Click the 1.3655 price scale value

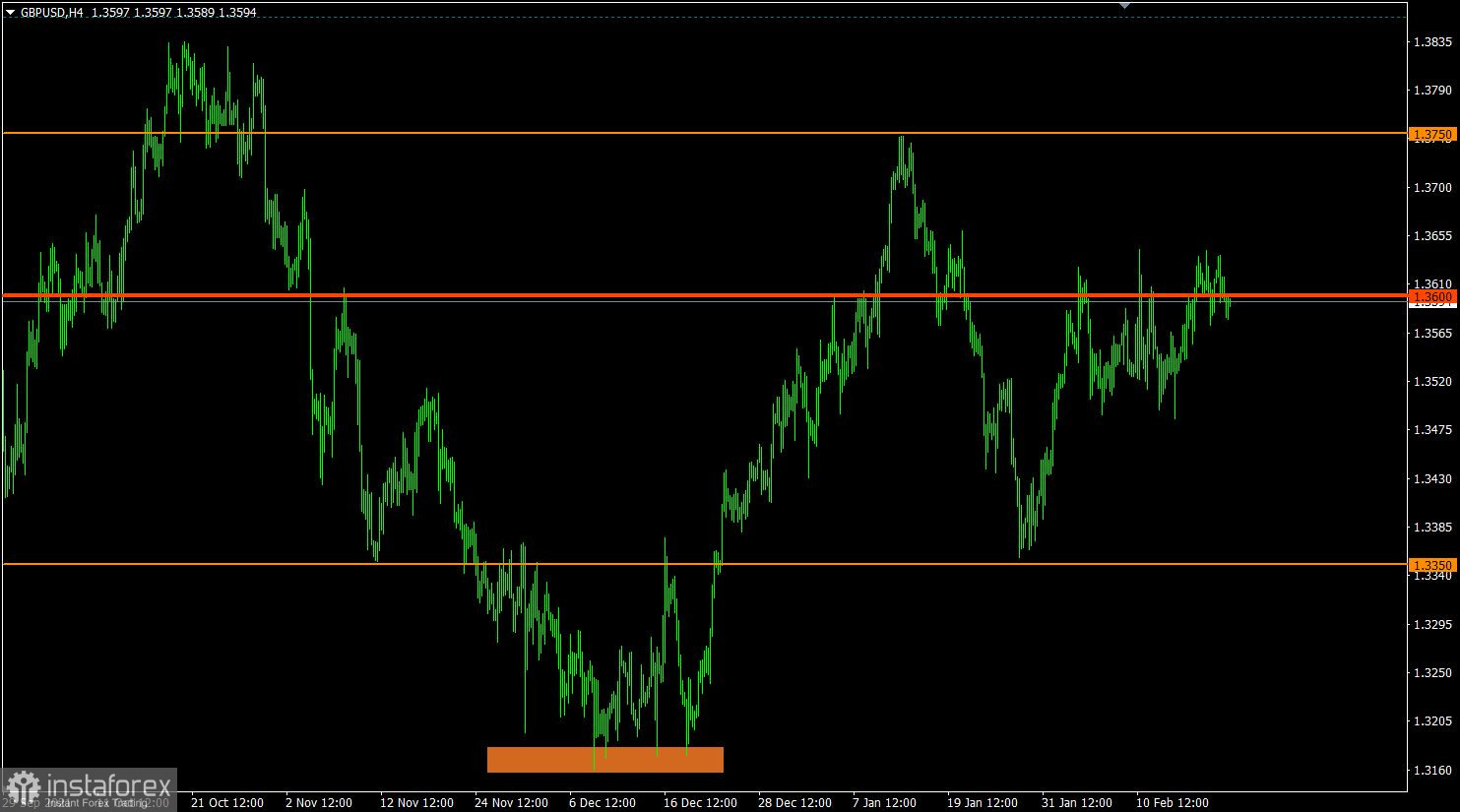pos(1432,236)
